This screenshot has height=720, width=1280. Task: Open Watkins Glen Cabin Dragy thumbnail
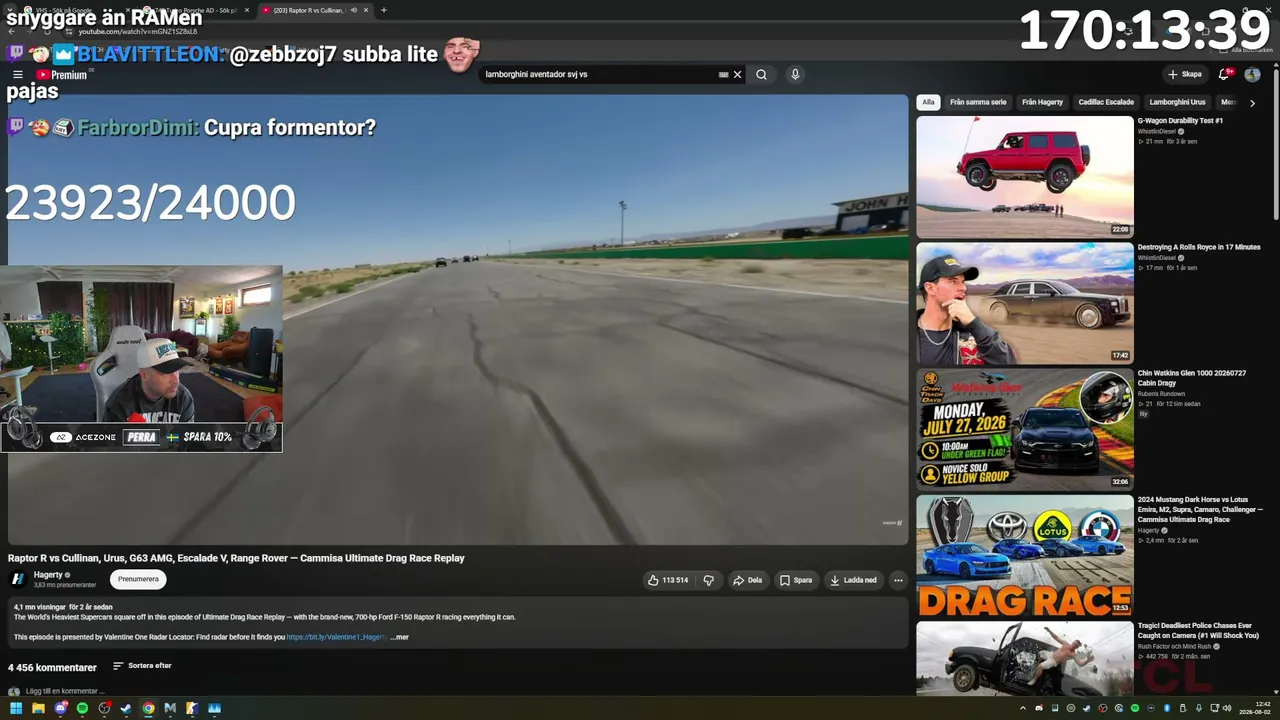coord(1025,430)
